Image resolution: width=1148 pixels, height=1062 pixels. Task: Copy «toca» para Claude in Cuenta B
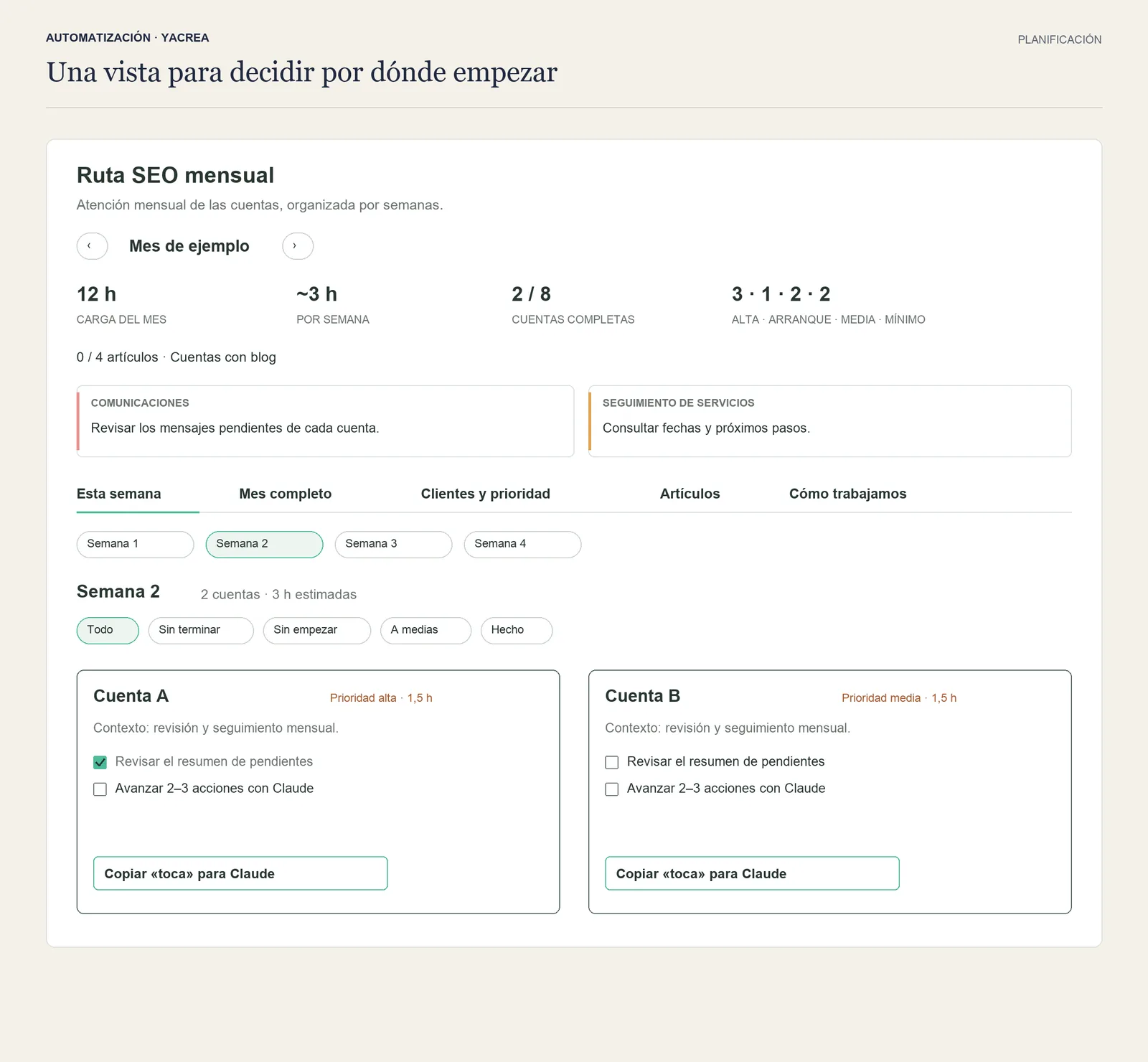[x=752, y=873]
